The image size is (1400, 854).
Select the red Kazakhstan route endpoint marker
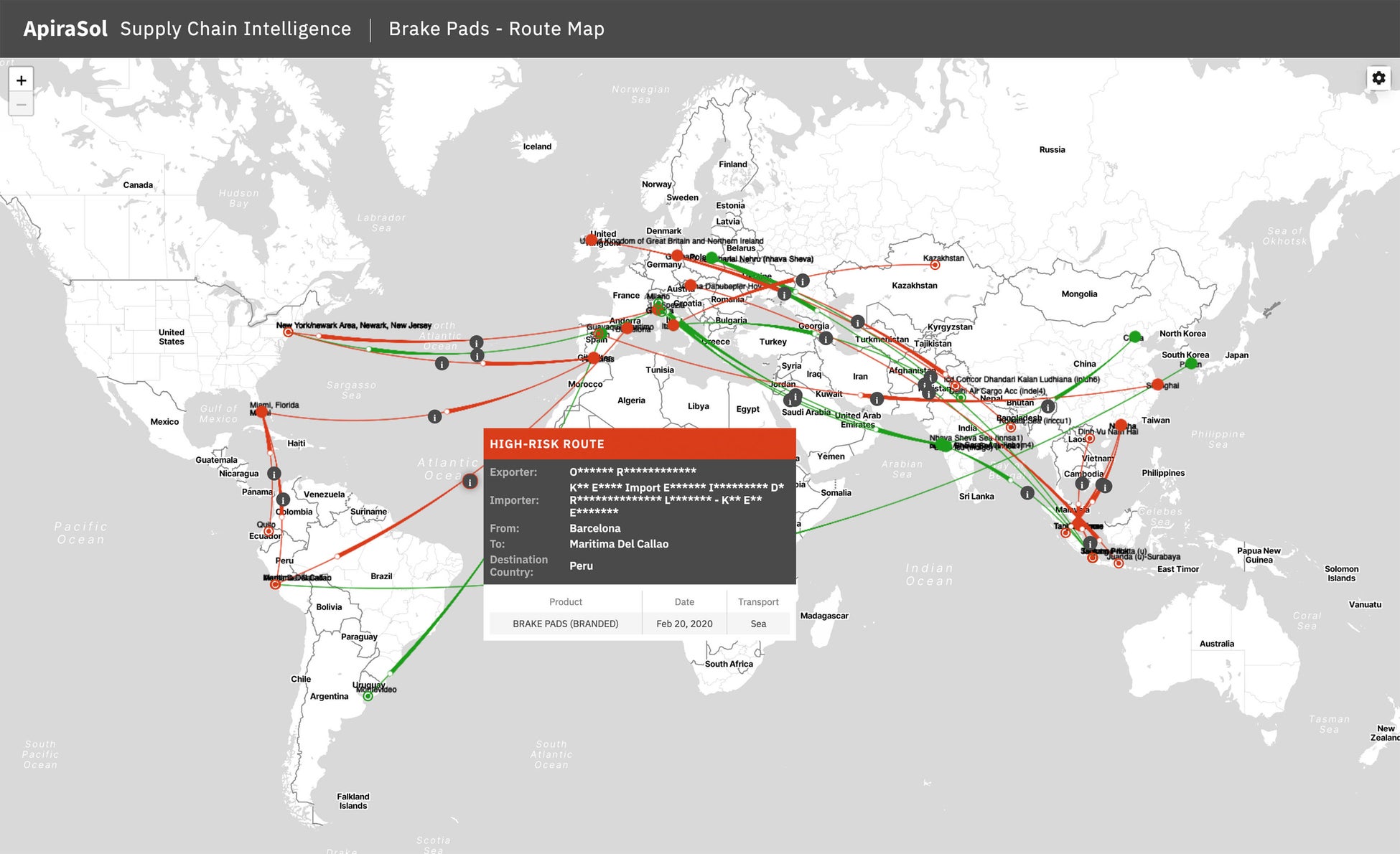coord(935,266)
